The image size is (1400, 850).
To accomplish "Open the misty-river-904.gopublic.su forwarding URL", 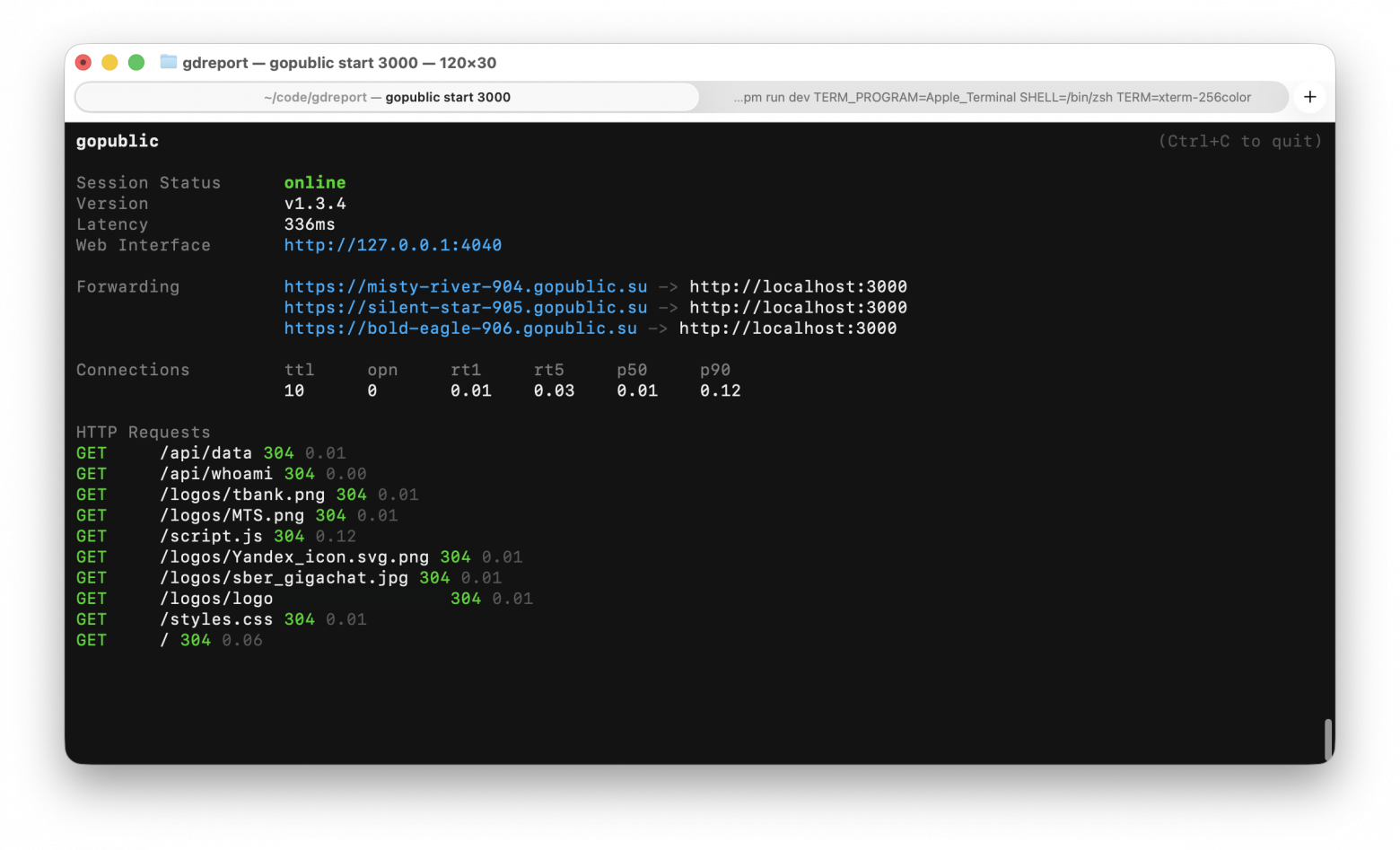I will coord(466,286).
